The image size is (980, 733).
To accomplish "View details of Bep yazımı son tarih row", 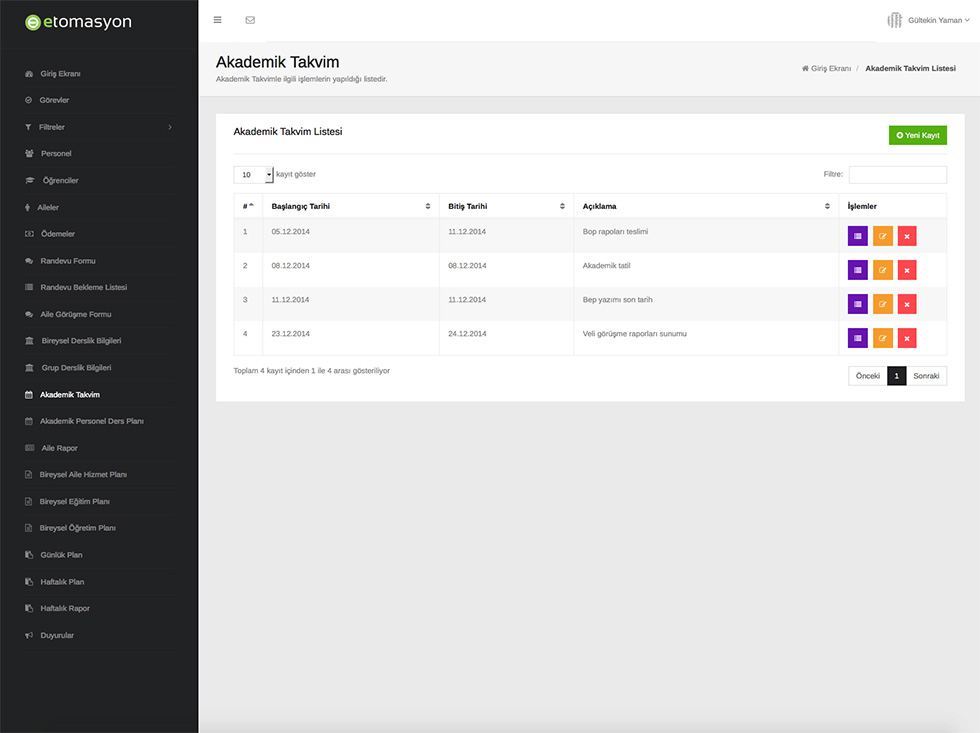I will pos(858,304).
